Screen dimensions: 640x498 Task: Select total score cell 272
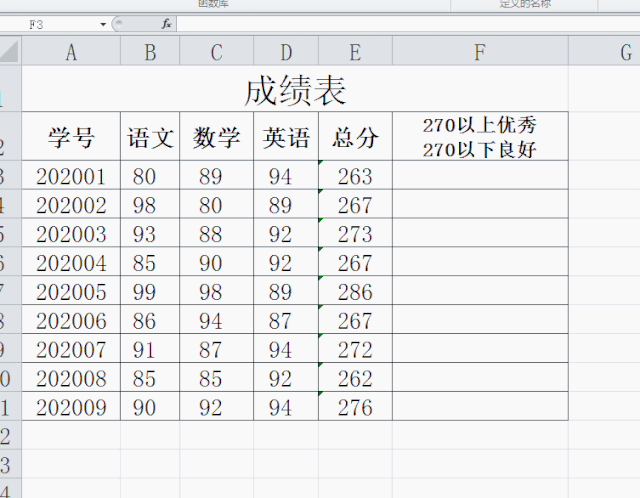pyautogui.click(x=356, y=349)
